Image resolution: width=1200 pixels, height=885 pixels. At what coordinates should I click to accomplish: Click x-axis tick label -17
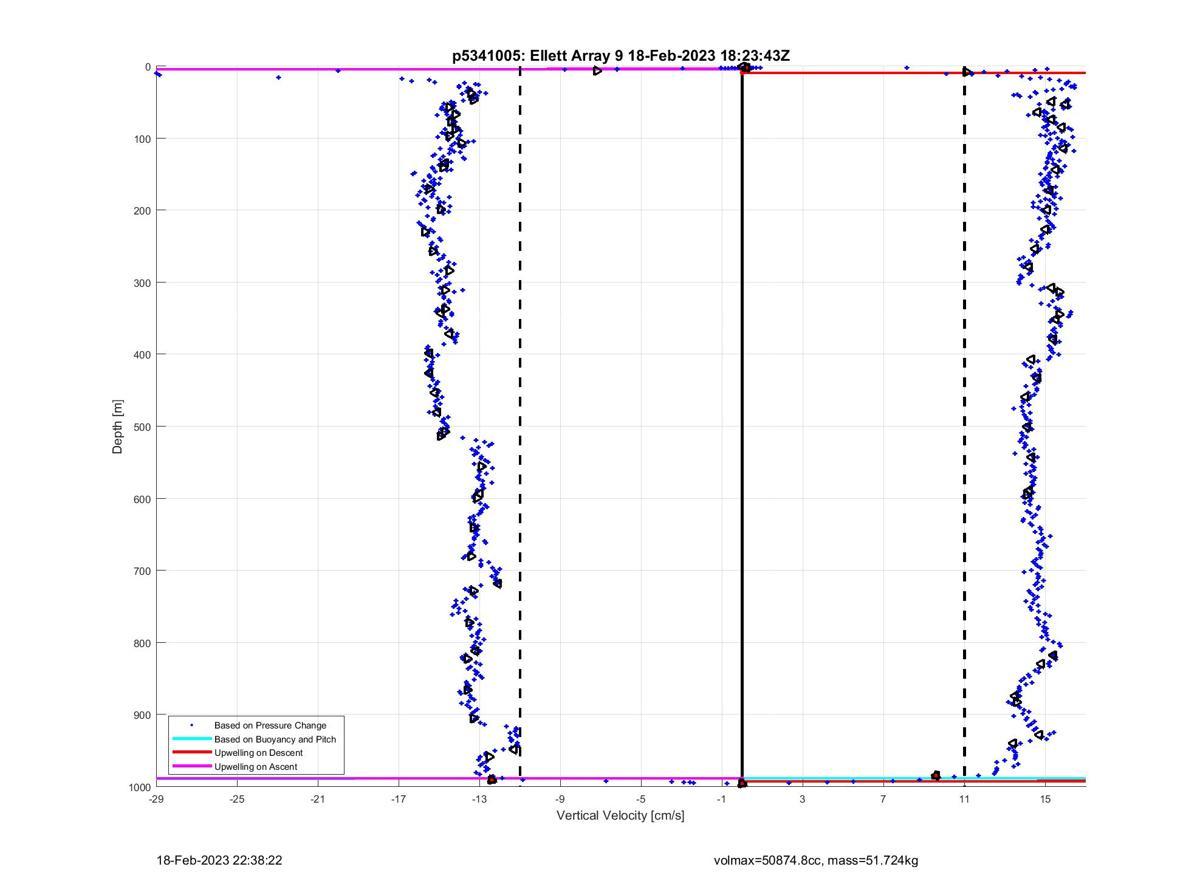[x=398, y=799]
